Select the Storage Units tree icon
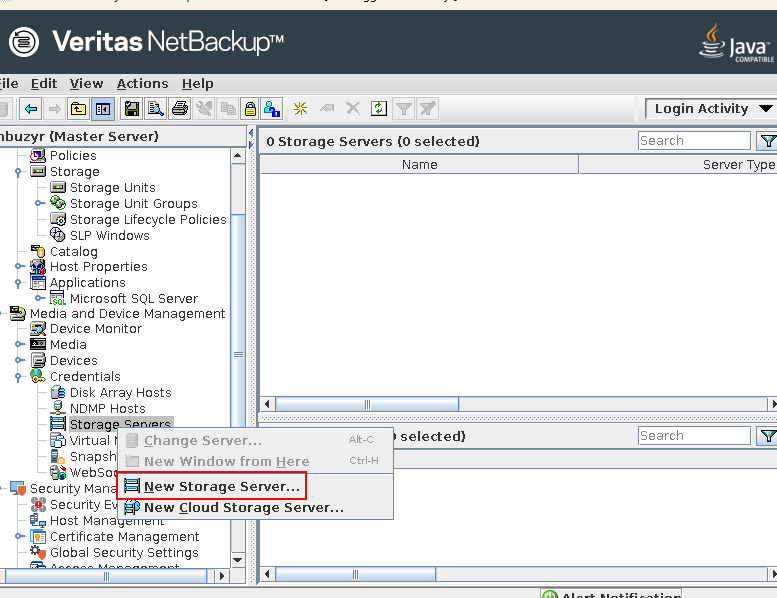This screenshot has height=598, width=777. (x=58, y=187)
